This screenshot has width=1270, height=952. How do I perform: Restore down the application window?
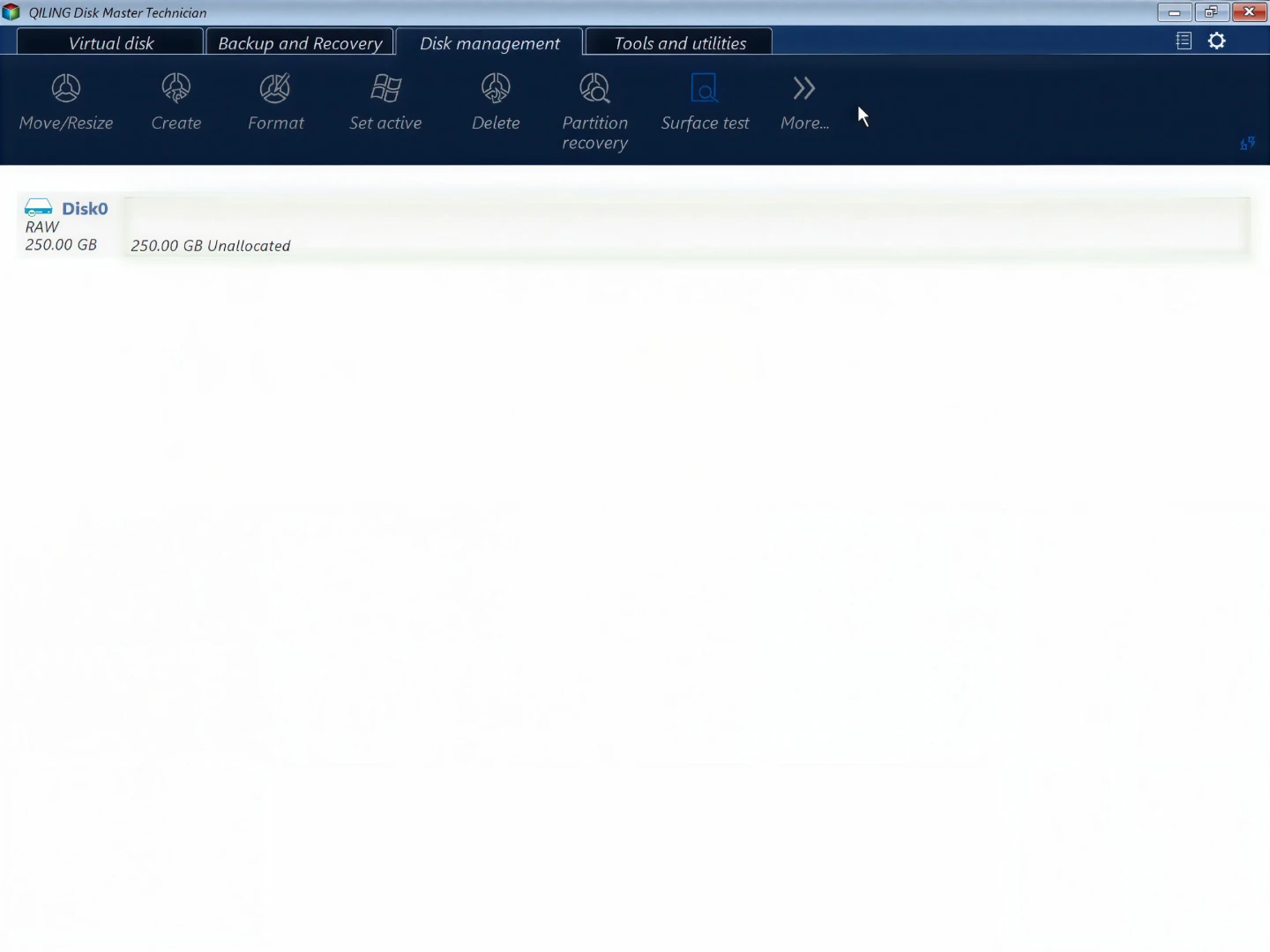click(x=1211, y=12)
